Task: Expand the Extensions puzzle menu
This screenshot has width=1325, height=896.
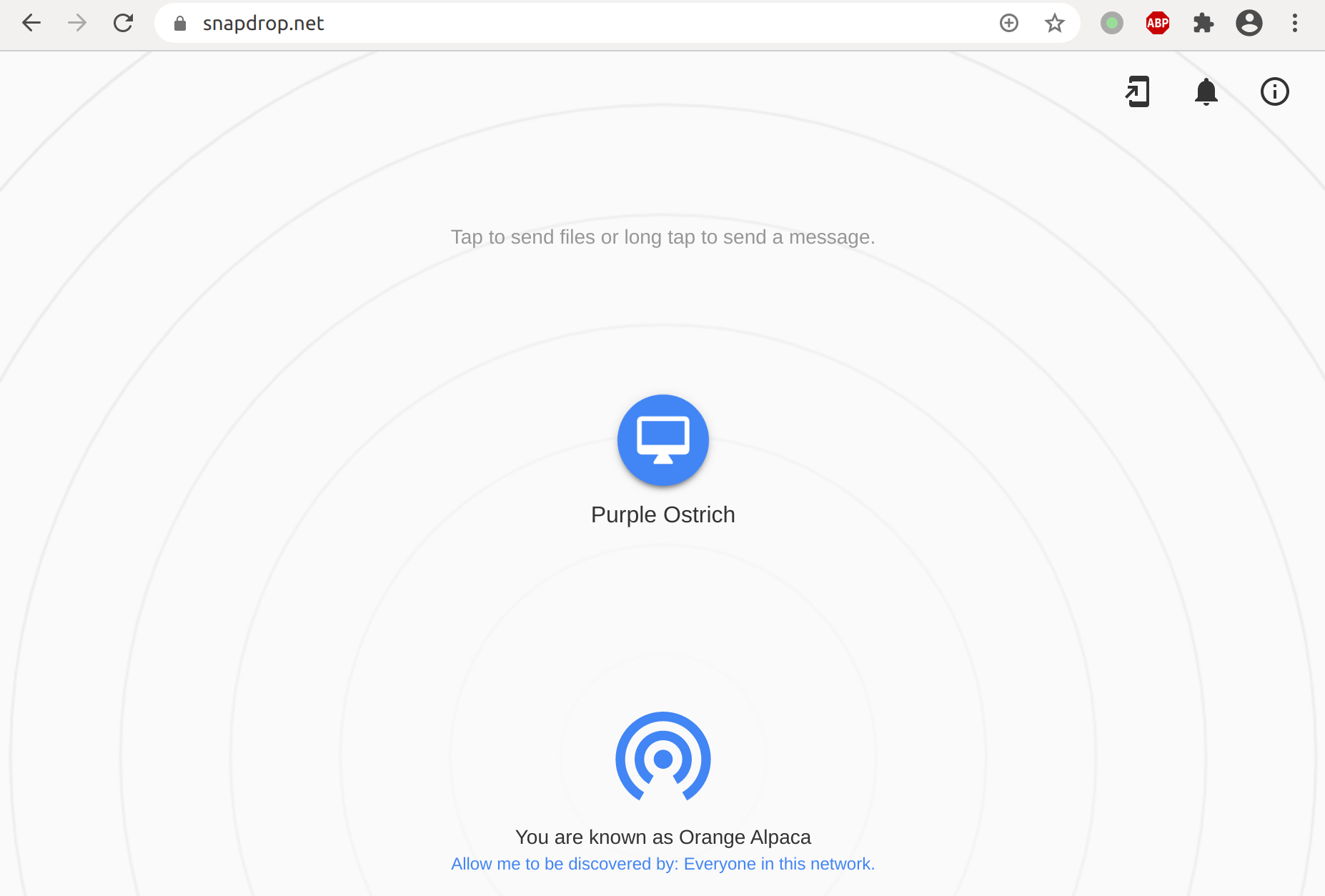Action: [1203, 24]
